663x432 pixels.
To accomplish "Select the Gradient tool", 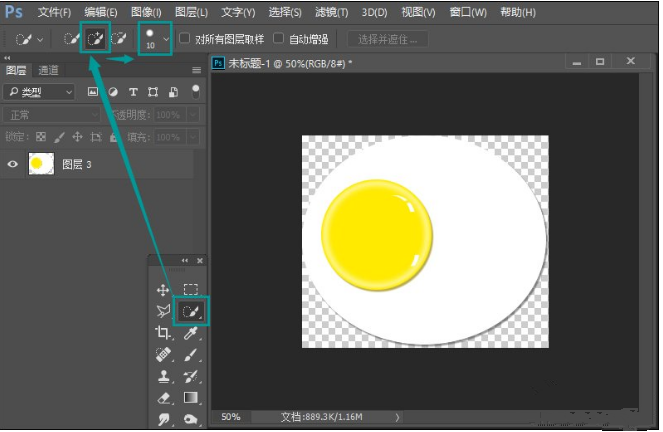I will pyautogui.click(x=190, y=398).
